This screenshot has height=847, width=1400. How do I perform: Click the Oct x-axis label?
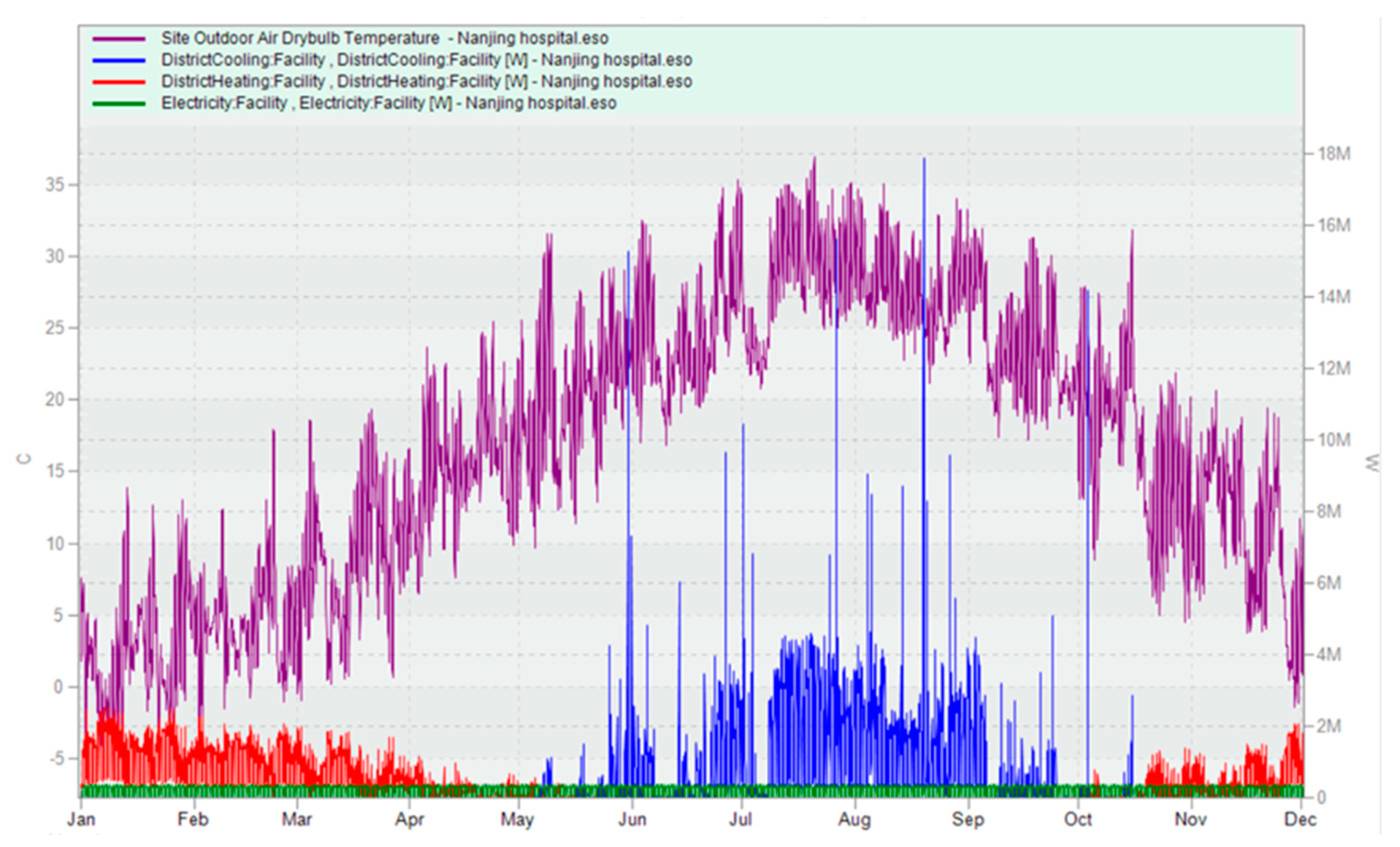point(1078,819)
